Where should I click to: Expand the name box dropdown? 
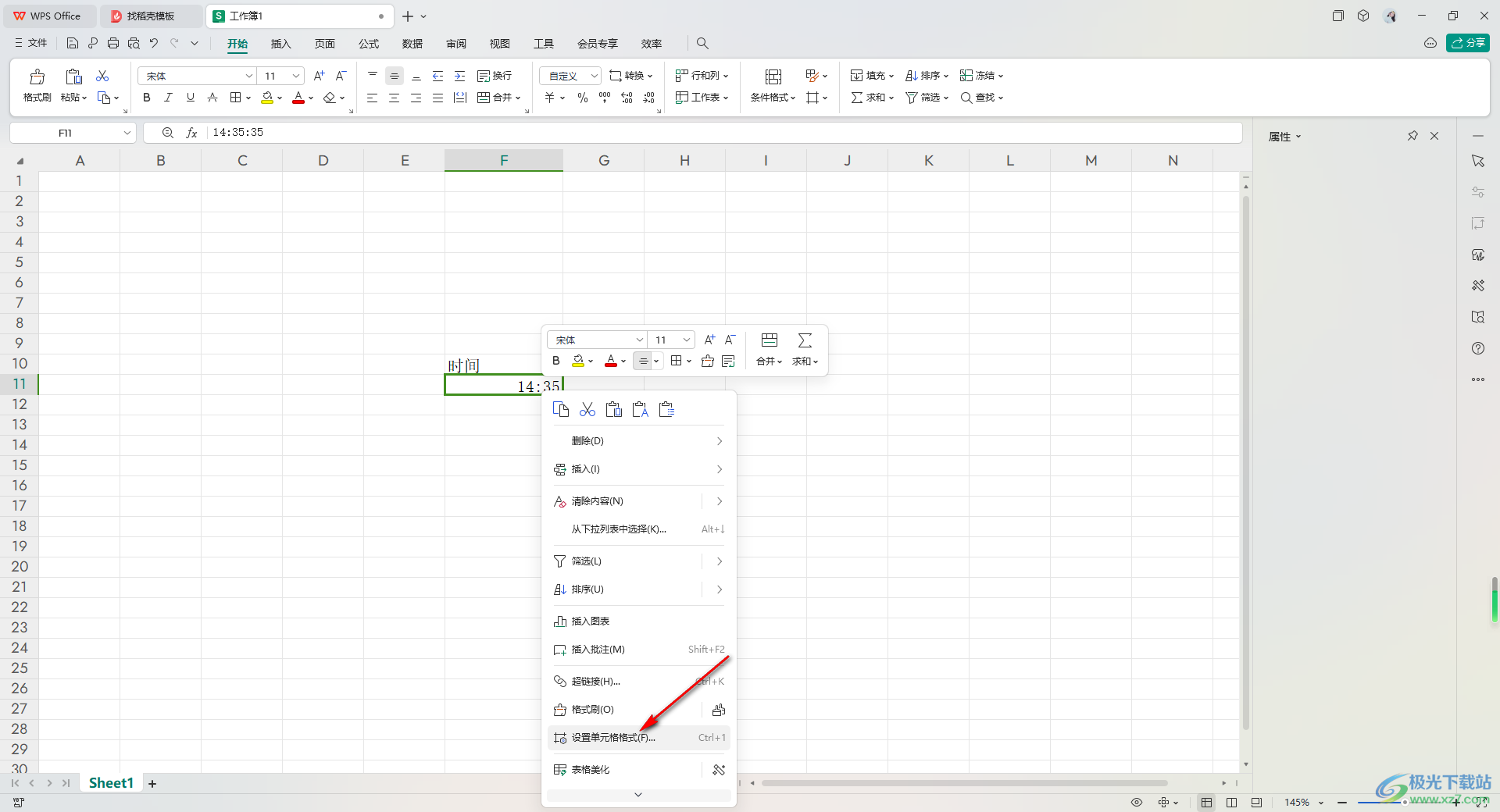pos(127,133)
